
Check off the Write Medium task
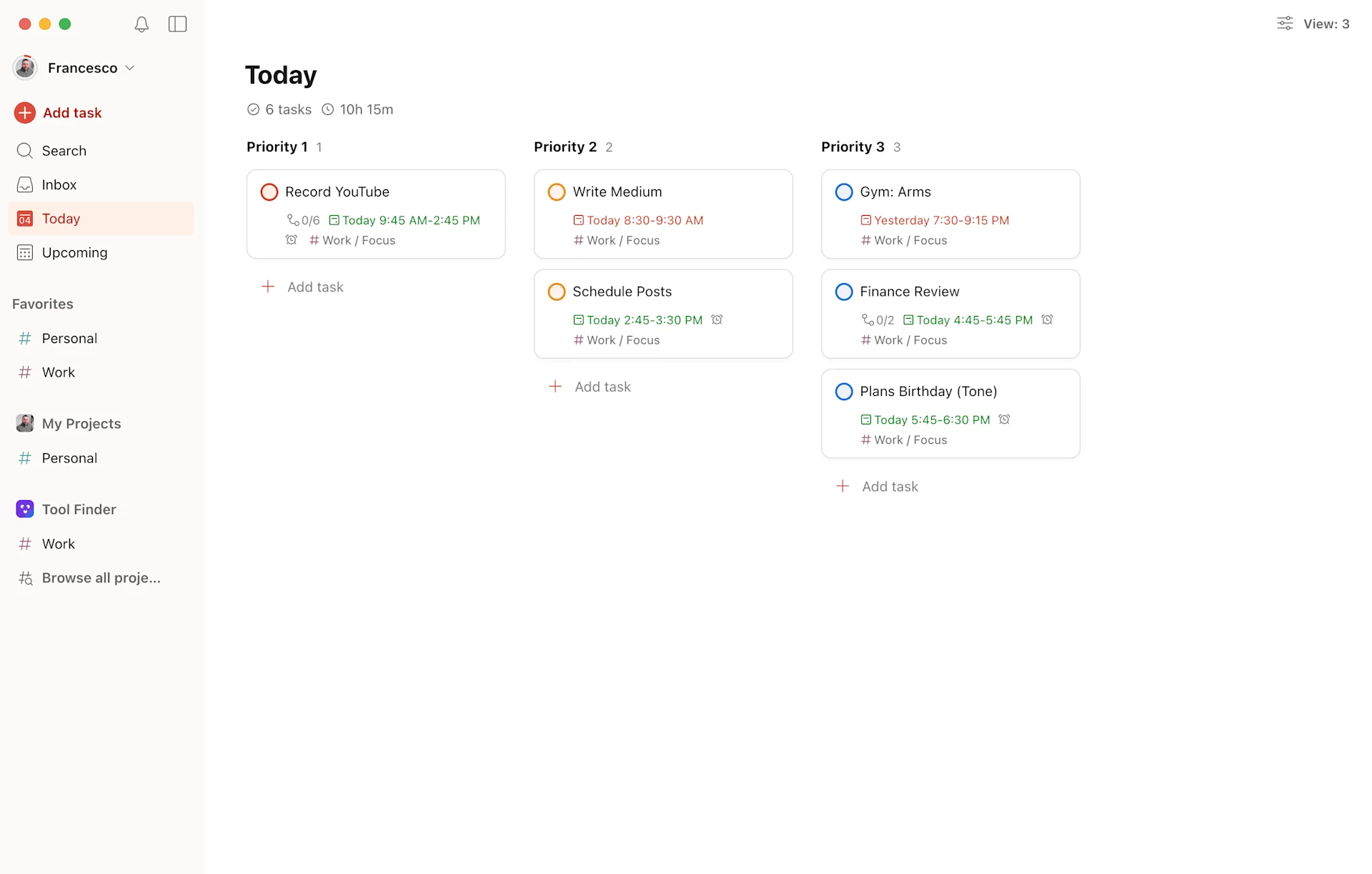point(556,192)
